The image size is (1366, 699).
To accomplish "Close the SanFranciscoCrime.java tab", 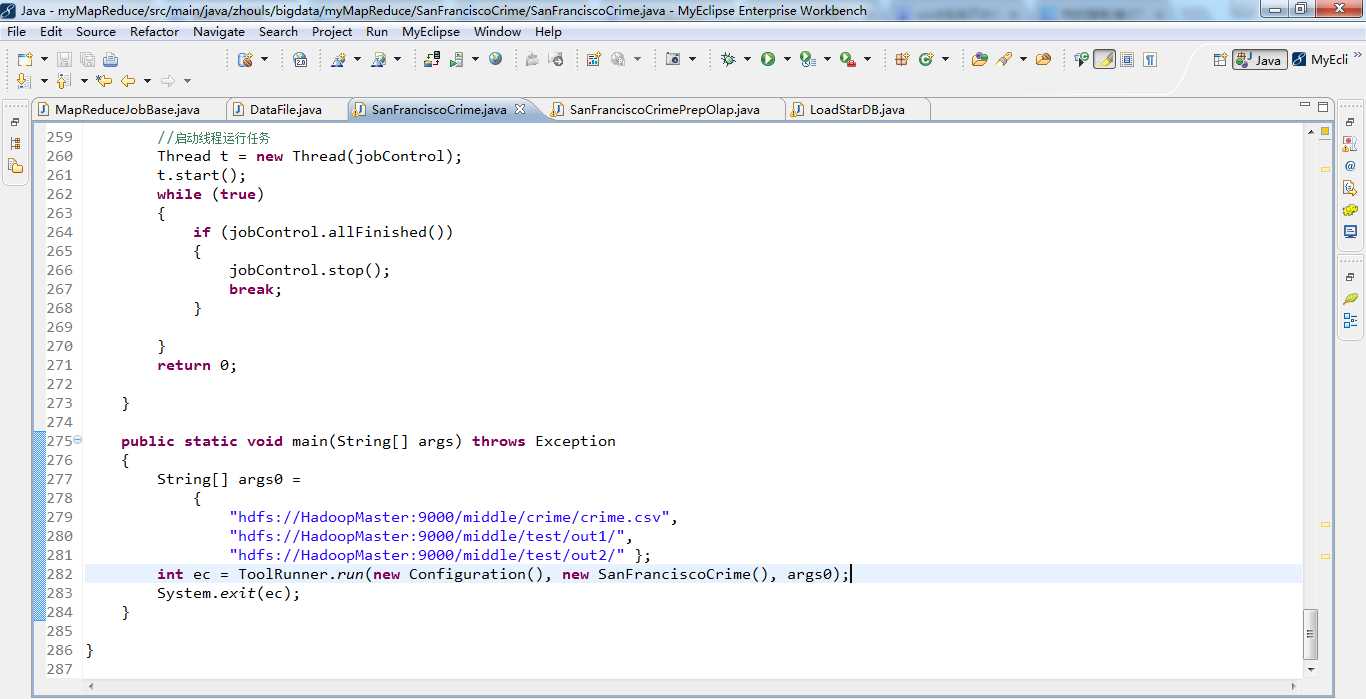I will pyautogui.click(x=520, y=109).
